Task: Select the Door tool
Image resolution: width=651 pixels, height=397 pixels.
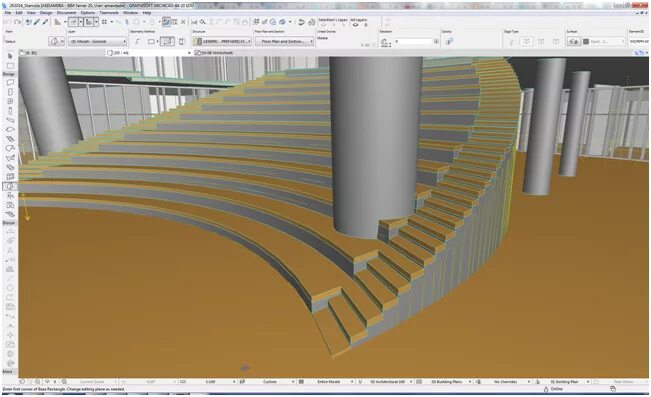Action: (10, 92)
